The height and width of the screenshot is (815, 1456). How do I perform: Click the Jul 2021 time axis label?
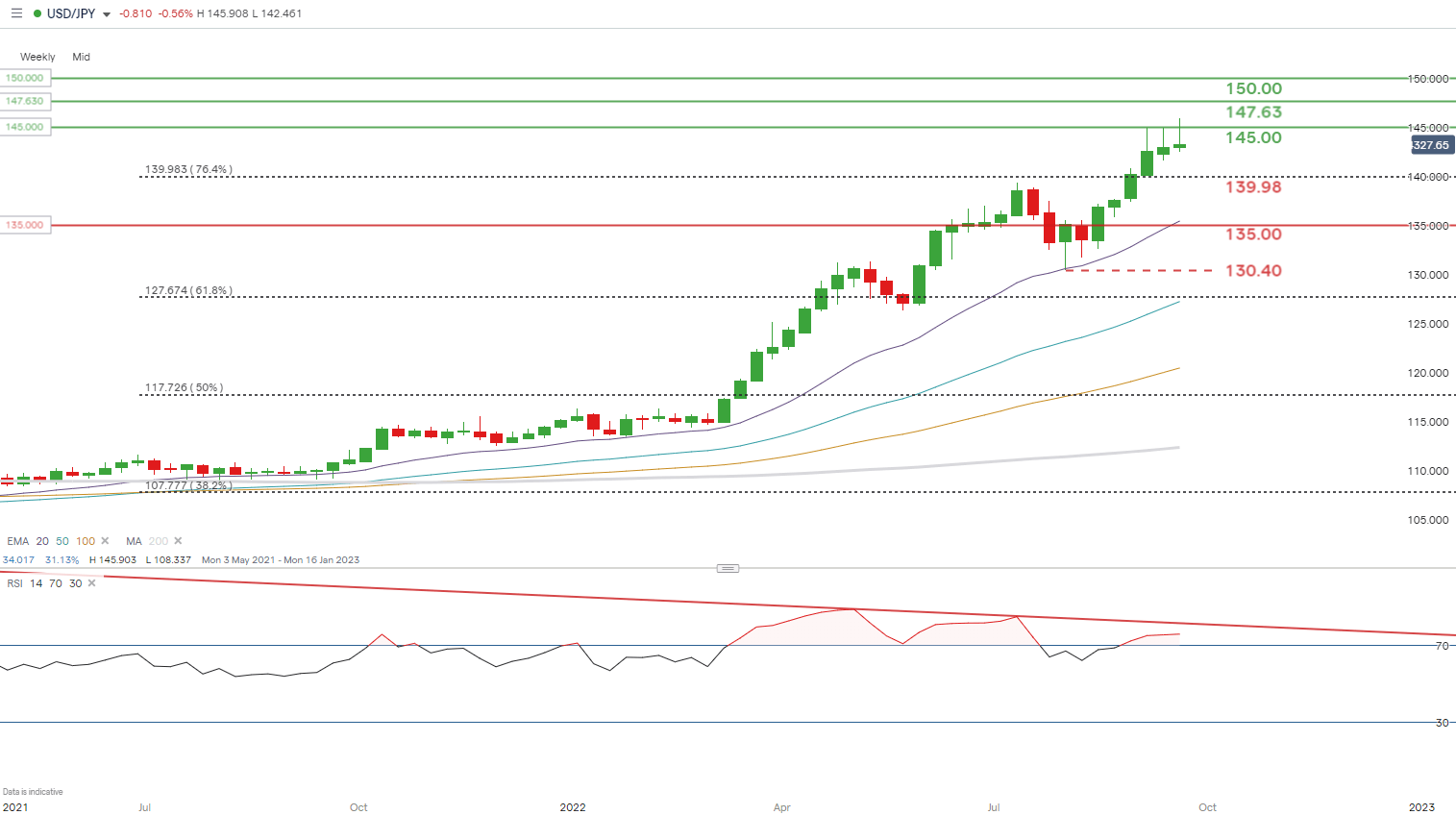(144, 807)
